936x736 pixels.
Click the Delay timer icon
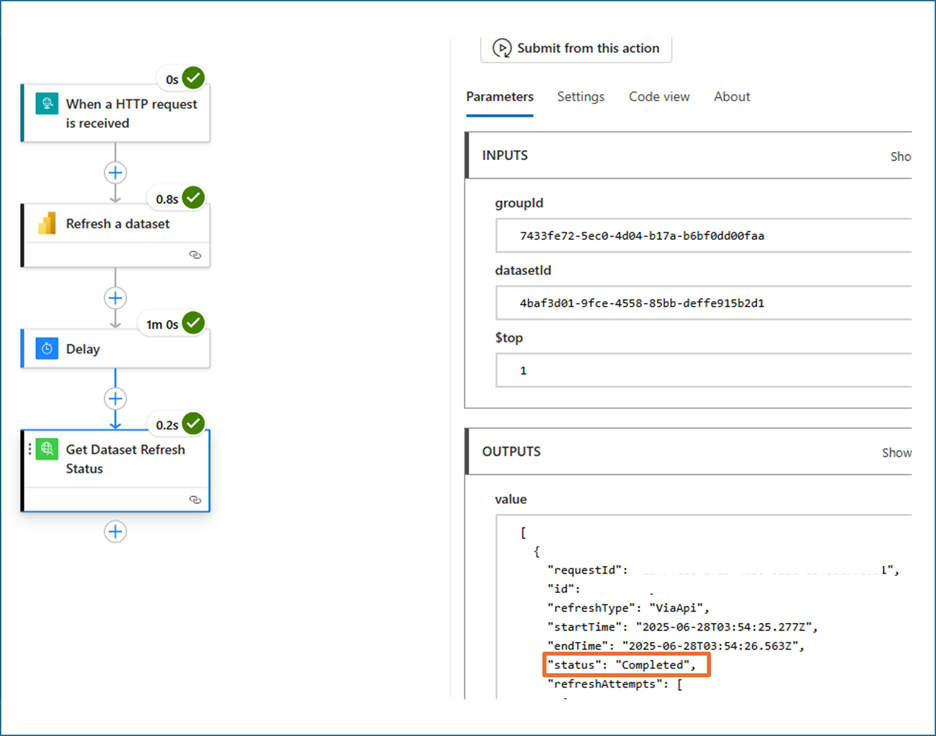[47, 349]
